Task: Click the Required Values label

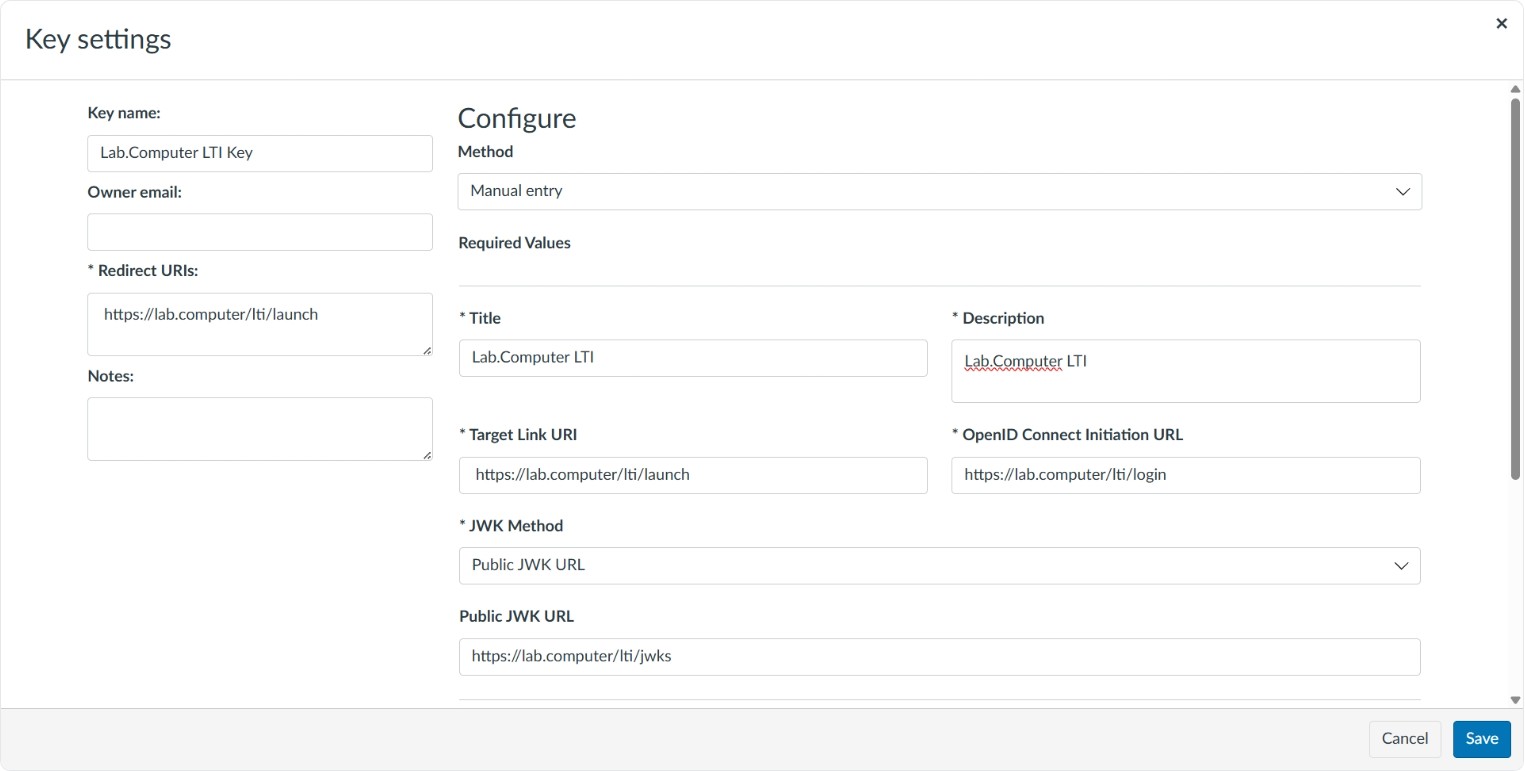Action: click(x=514, y=243)
